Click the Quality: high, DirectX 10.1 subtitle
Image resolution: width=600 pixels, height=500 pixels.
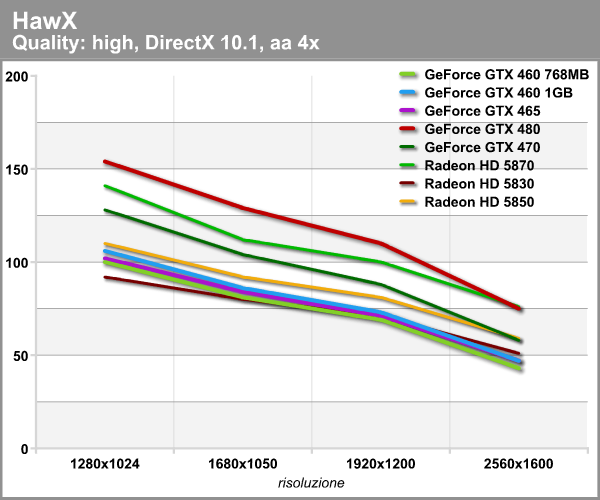166,43
